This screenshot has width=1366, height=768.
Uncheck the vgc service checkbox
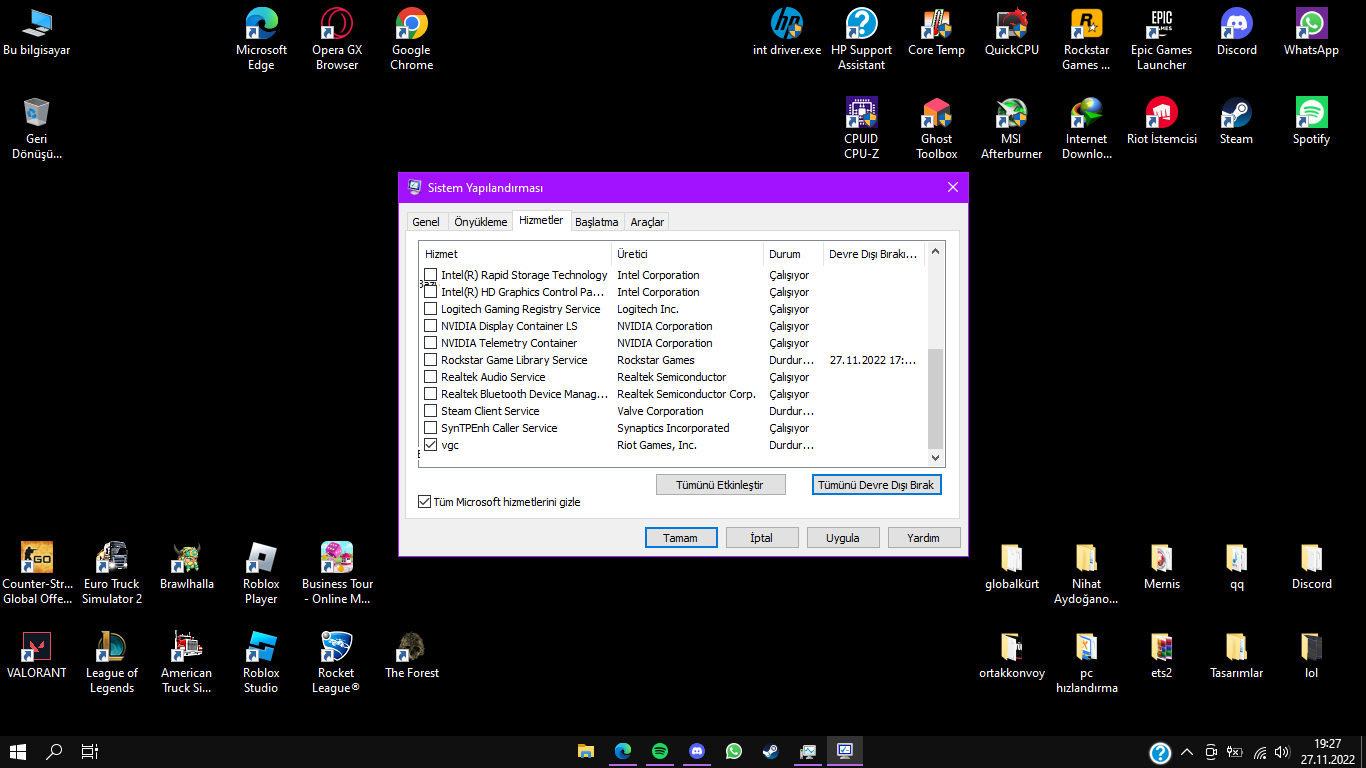[431, 445]
